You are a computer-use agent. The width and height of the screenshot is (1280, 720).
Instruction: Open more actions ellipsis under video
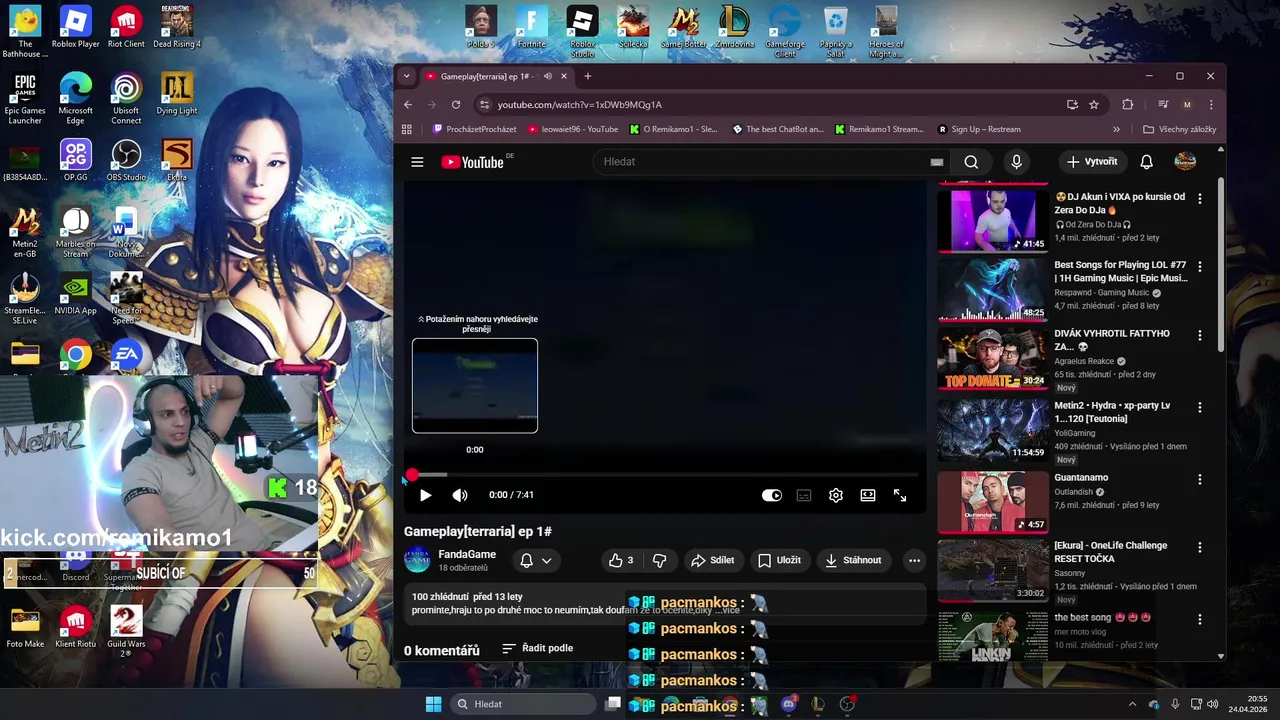(x=914, y=560)
